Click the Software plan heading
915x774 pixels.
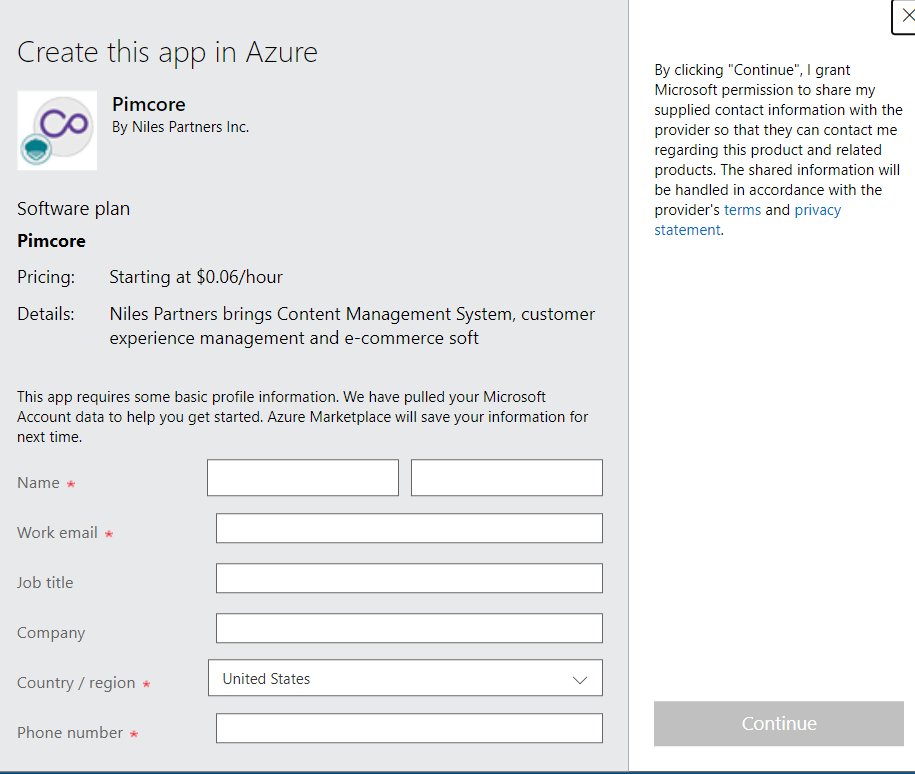[x=74, y=209]
